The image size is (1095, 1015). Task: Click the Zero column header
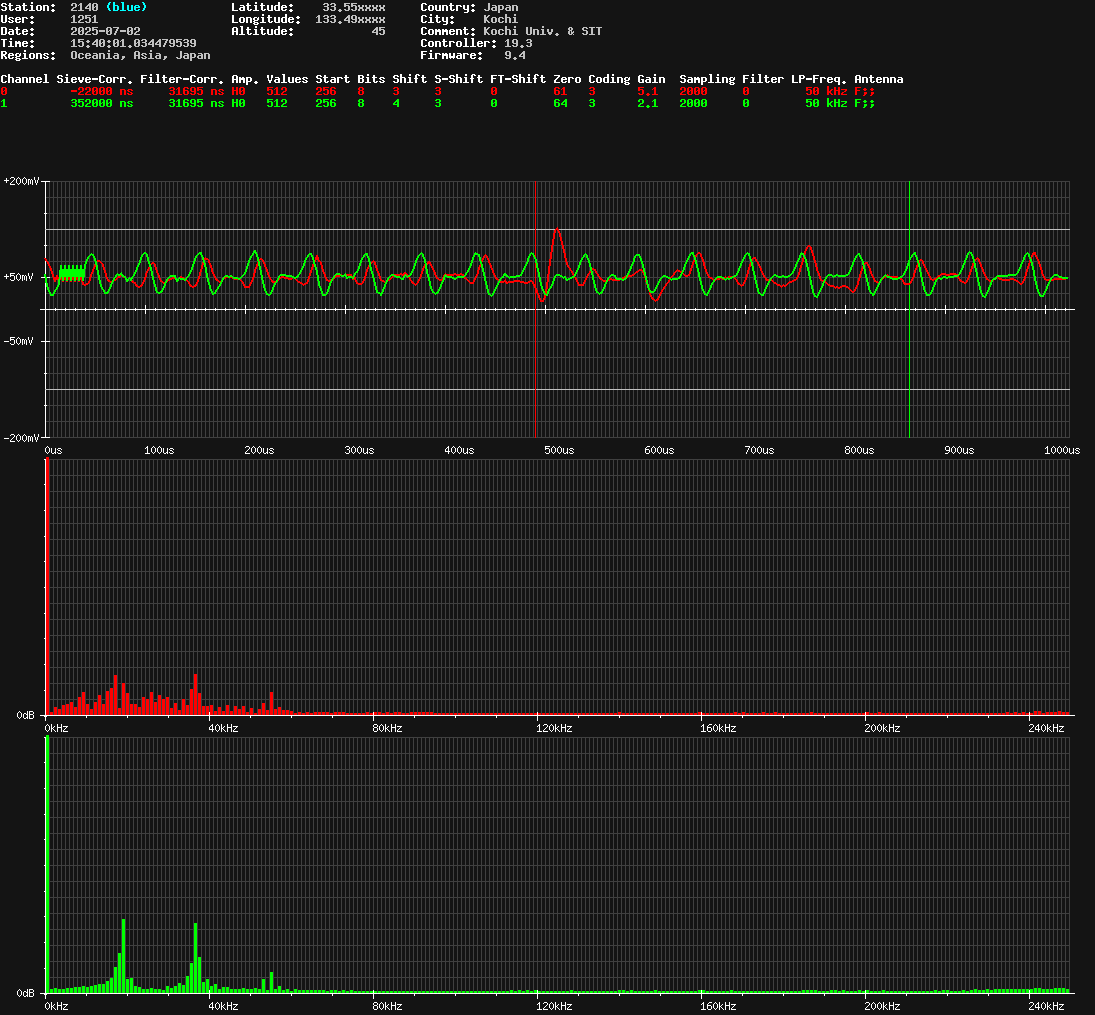(x=567, y=79)
